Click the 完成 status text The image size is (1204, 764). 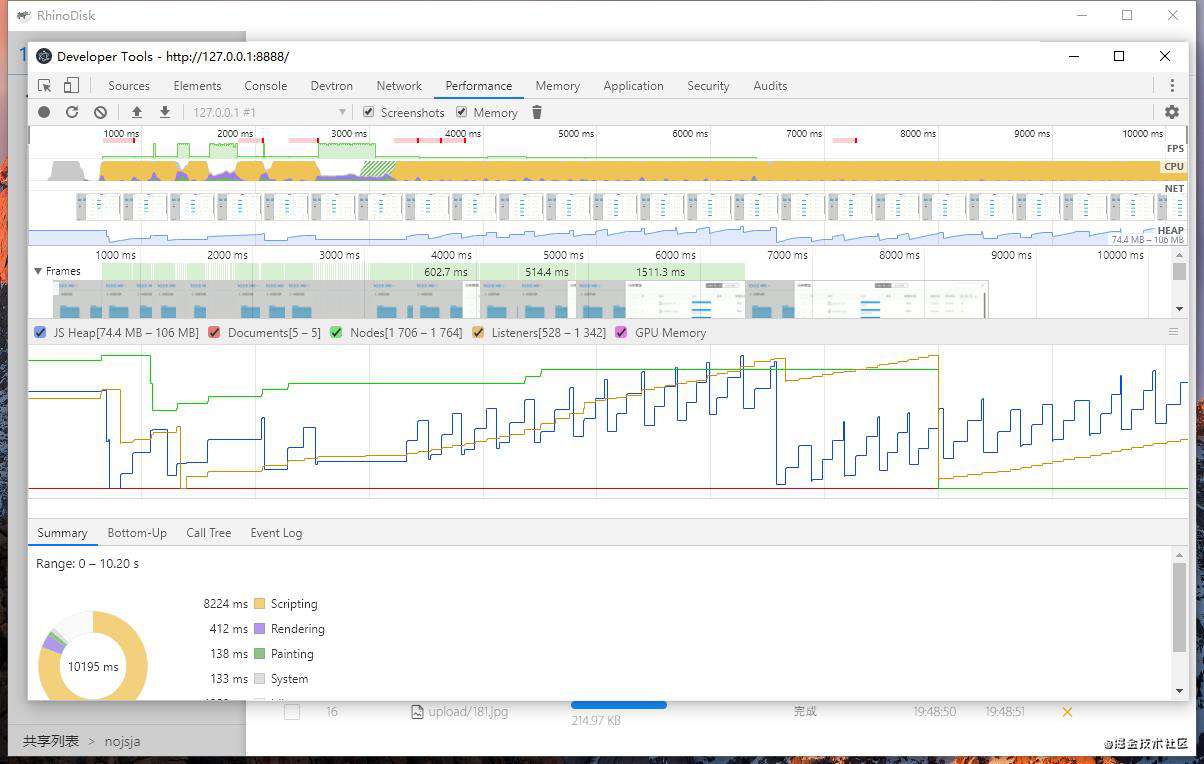805,712
